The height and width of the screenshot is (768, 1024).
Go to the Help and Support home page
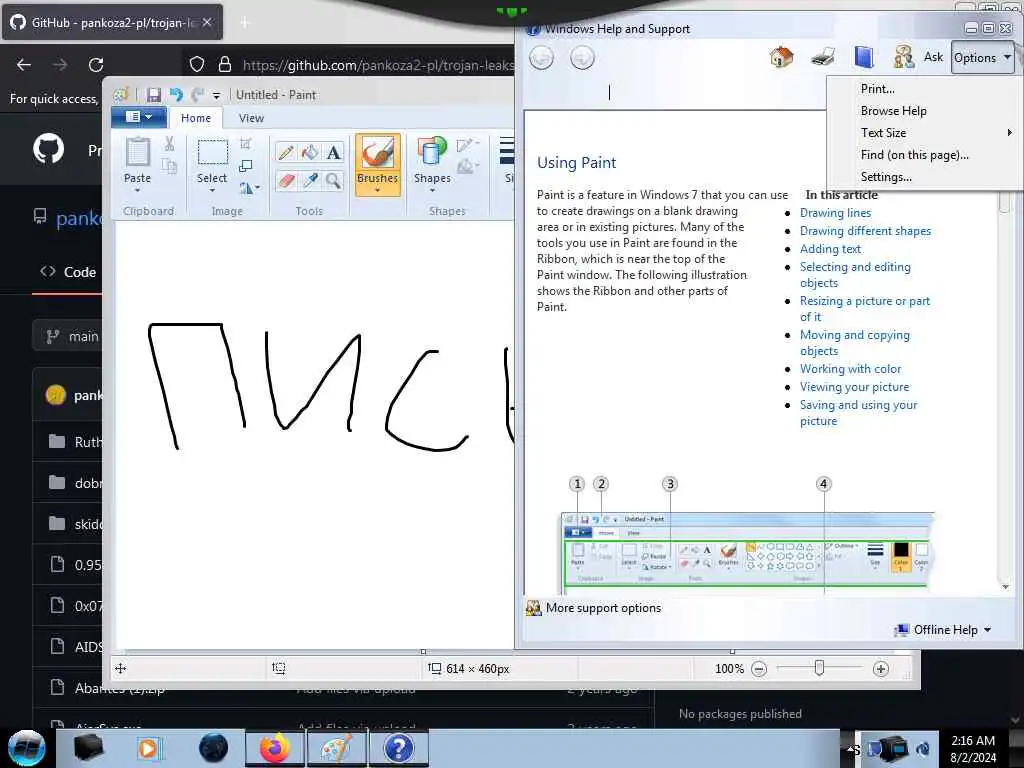click(x=781, y=57)
